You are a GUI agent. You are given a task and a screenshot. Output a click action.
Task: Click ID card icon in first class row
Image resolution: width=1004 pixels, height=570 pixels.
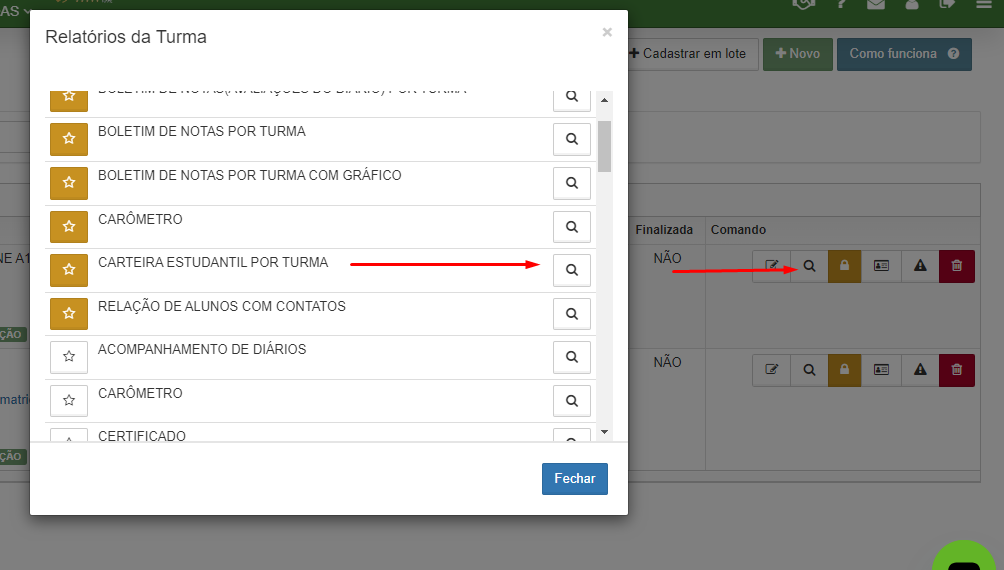click(881, 266)
